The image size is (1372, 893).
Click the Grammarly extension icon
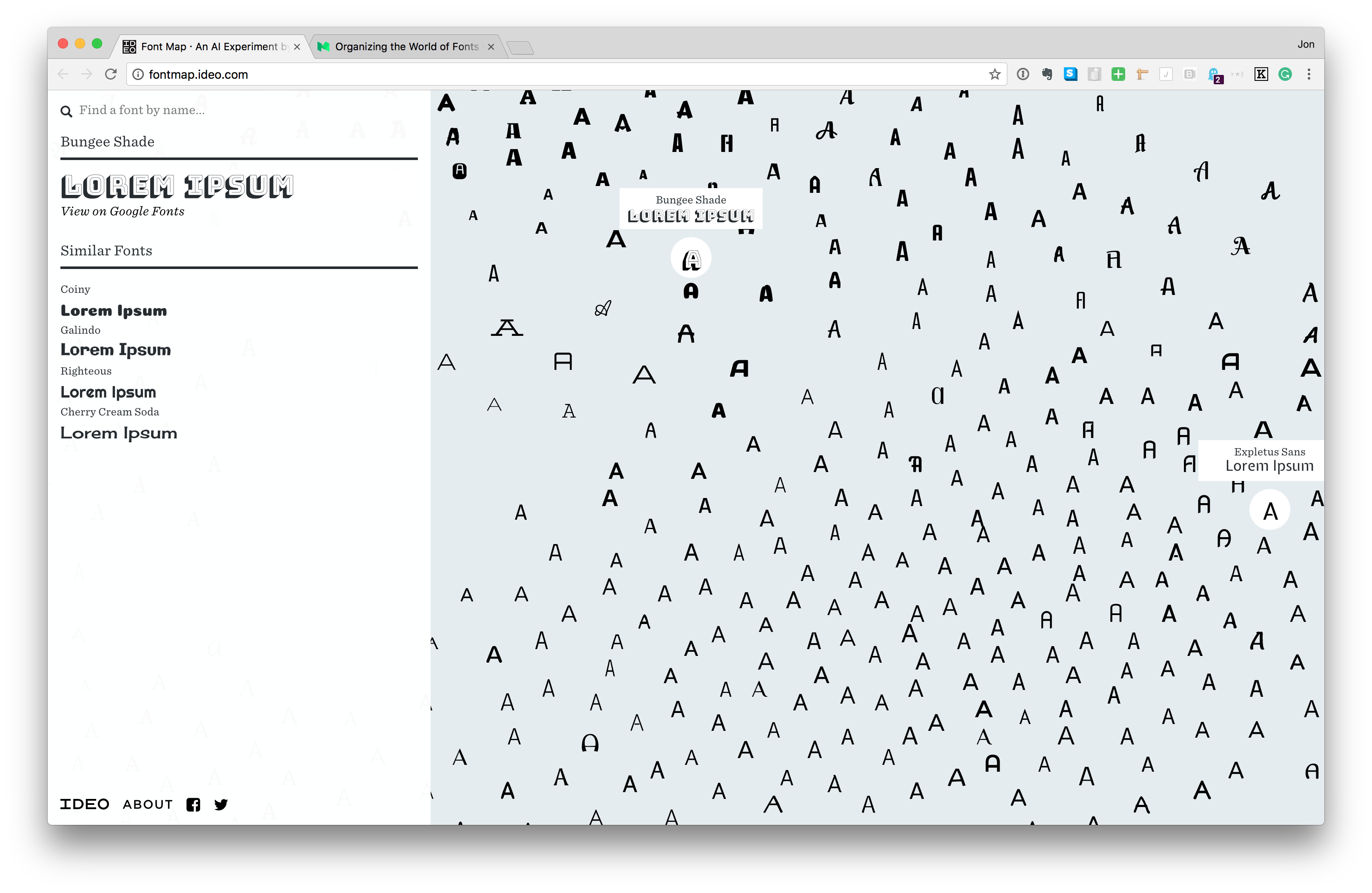1285,74
